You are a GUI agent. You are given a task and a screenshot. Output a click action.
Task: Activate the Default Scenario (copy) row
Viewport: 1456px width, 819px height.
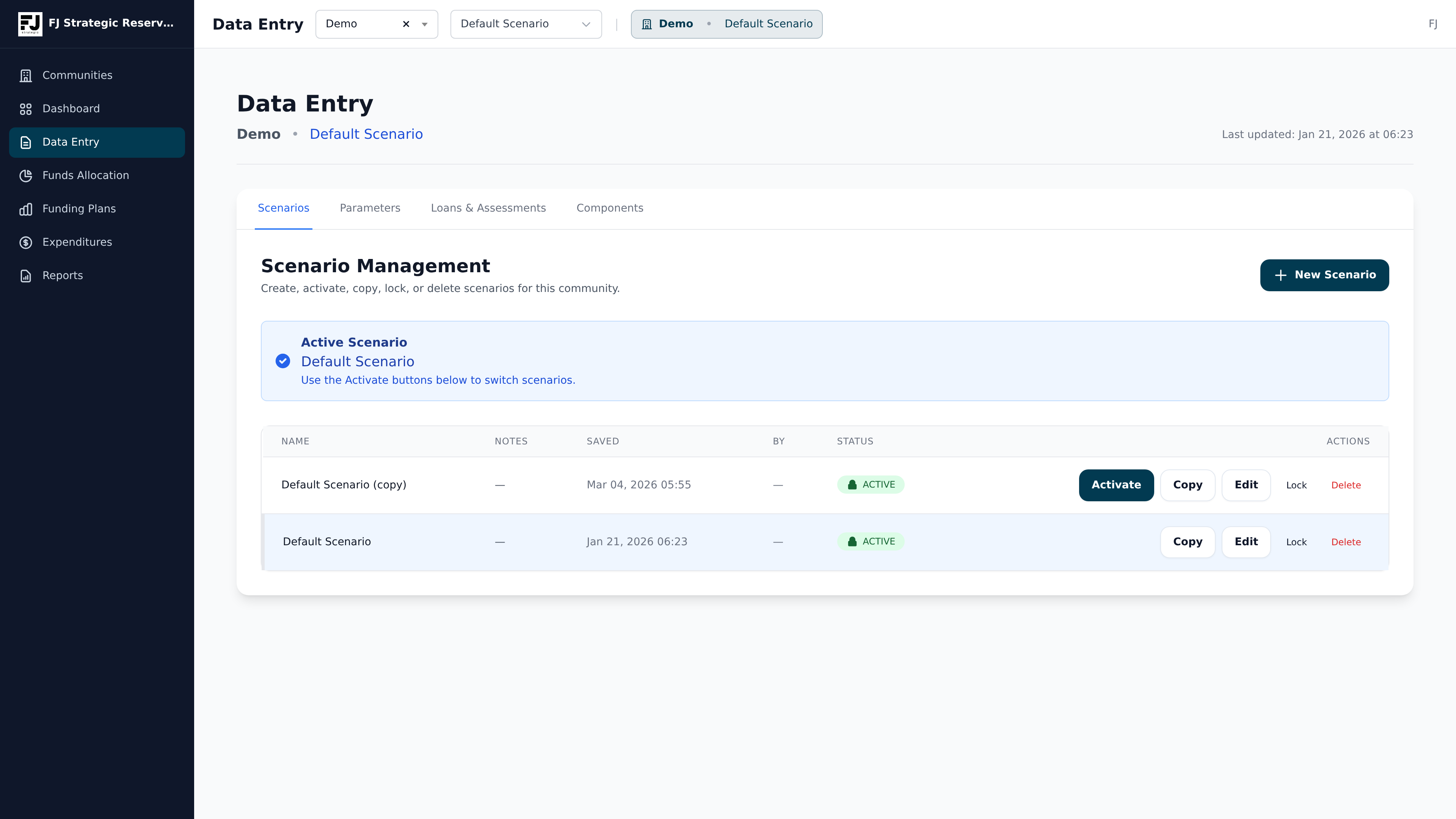click(1116, 485)
